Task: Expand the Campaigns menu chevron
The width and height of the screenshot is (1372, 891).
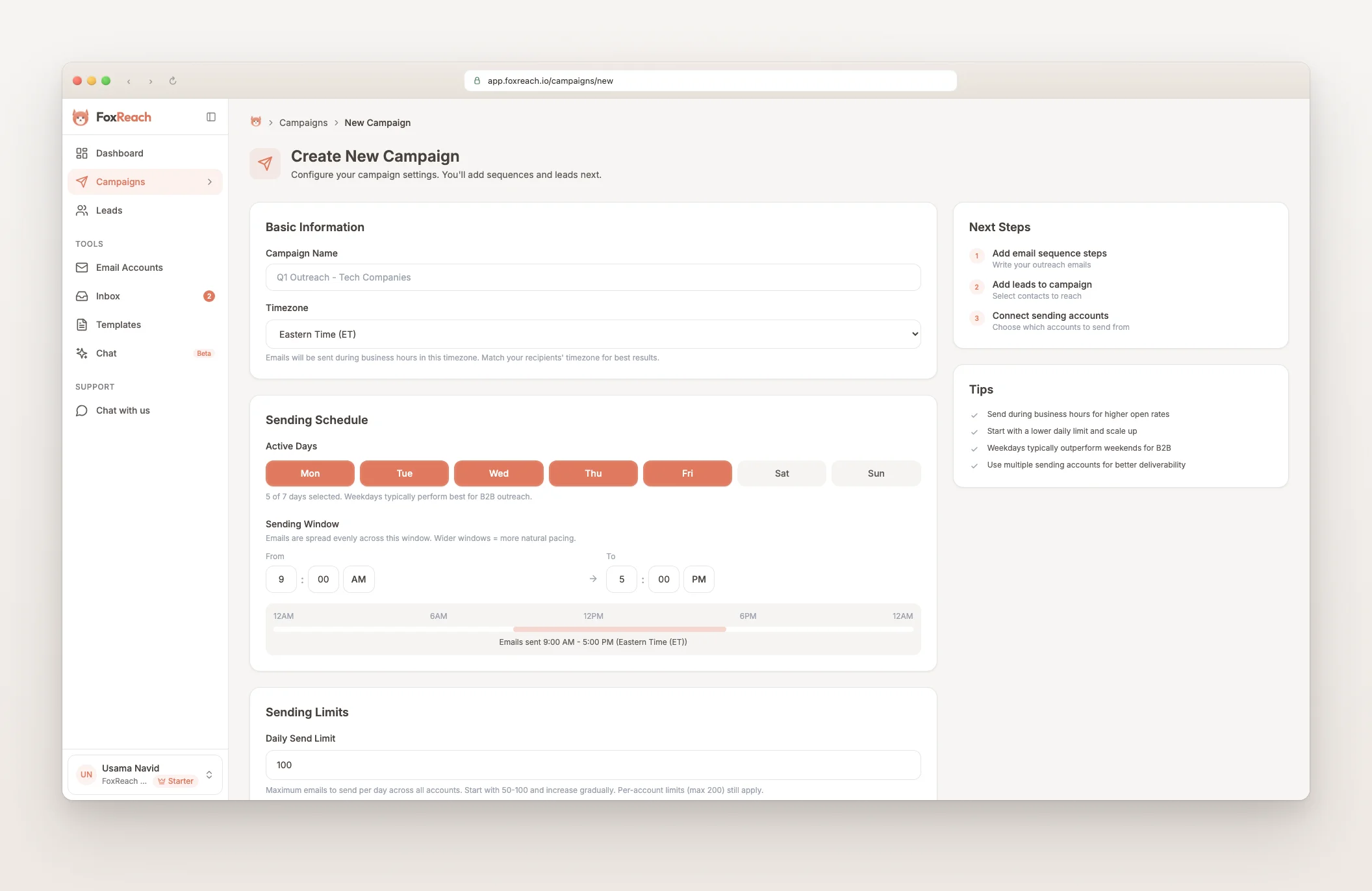Action: click(x=210, y=182)
